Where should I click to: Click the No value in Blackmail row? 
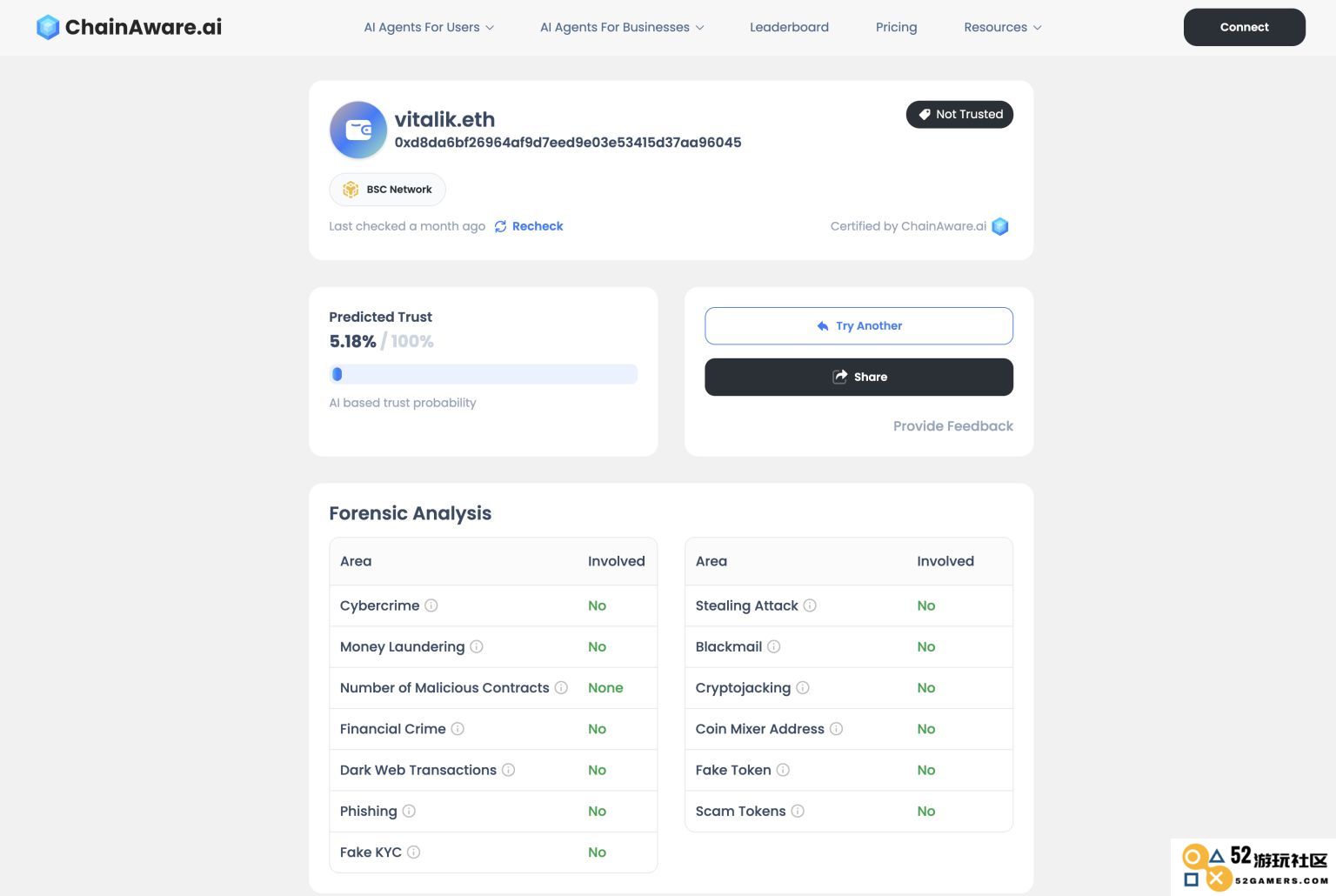click(926, 646)
